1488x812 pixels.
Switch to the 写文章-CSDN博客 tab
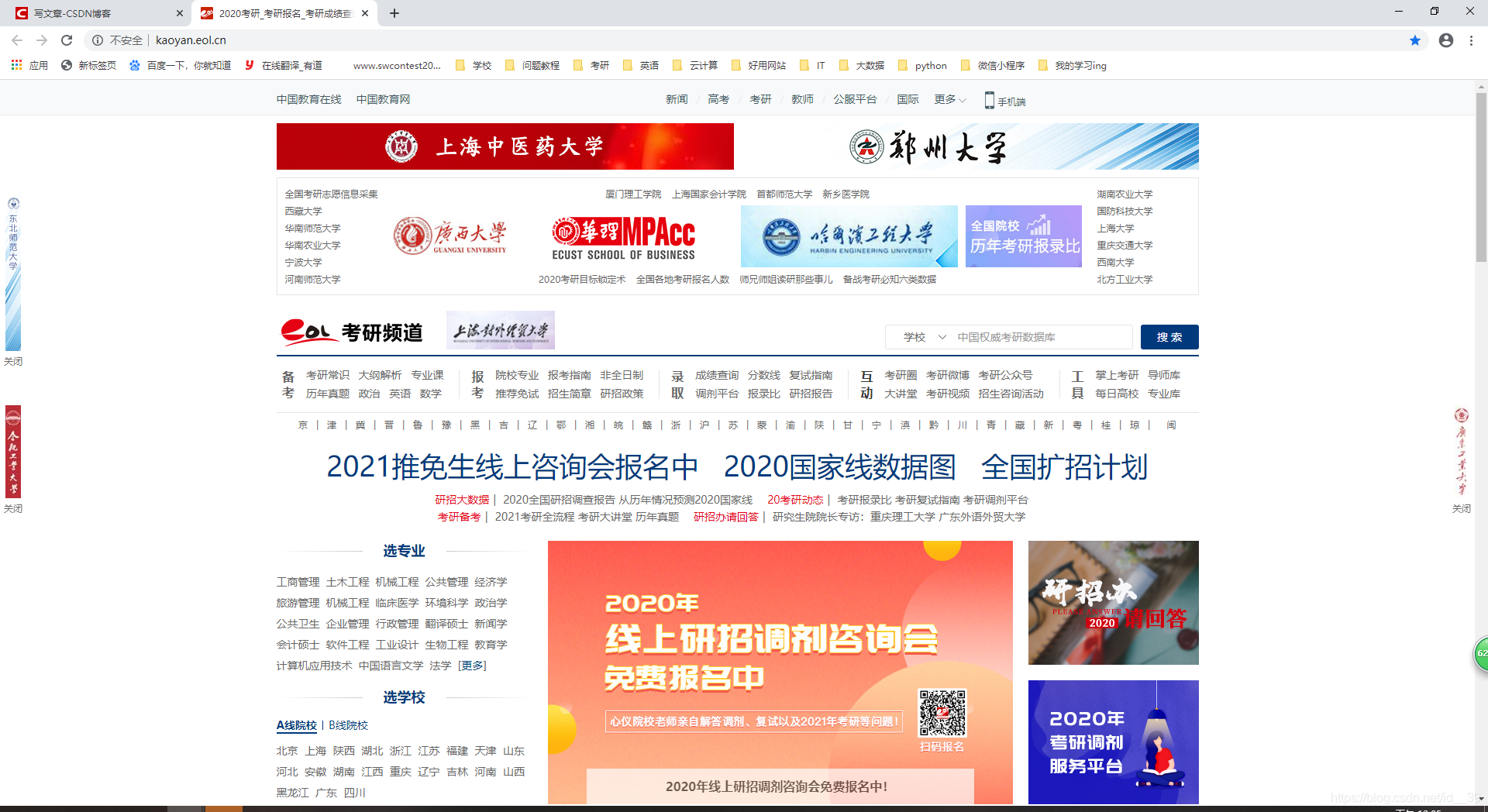(x=93, y=13)
